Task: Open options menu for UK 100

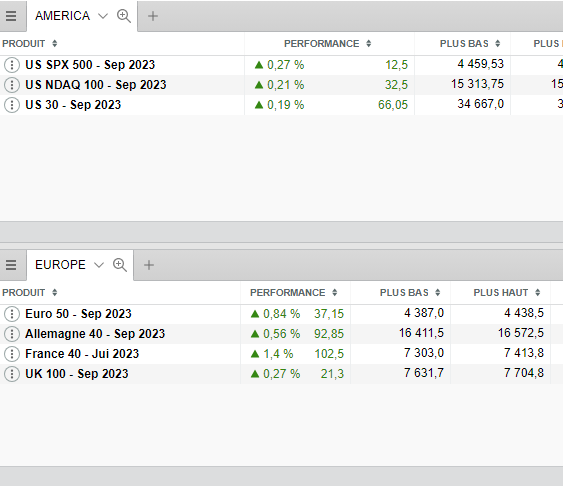Action: [12, 374]
